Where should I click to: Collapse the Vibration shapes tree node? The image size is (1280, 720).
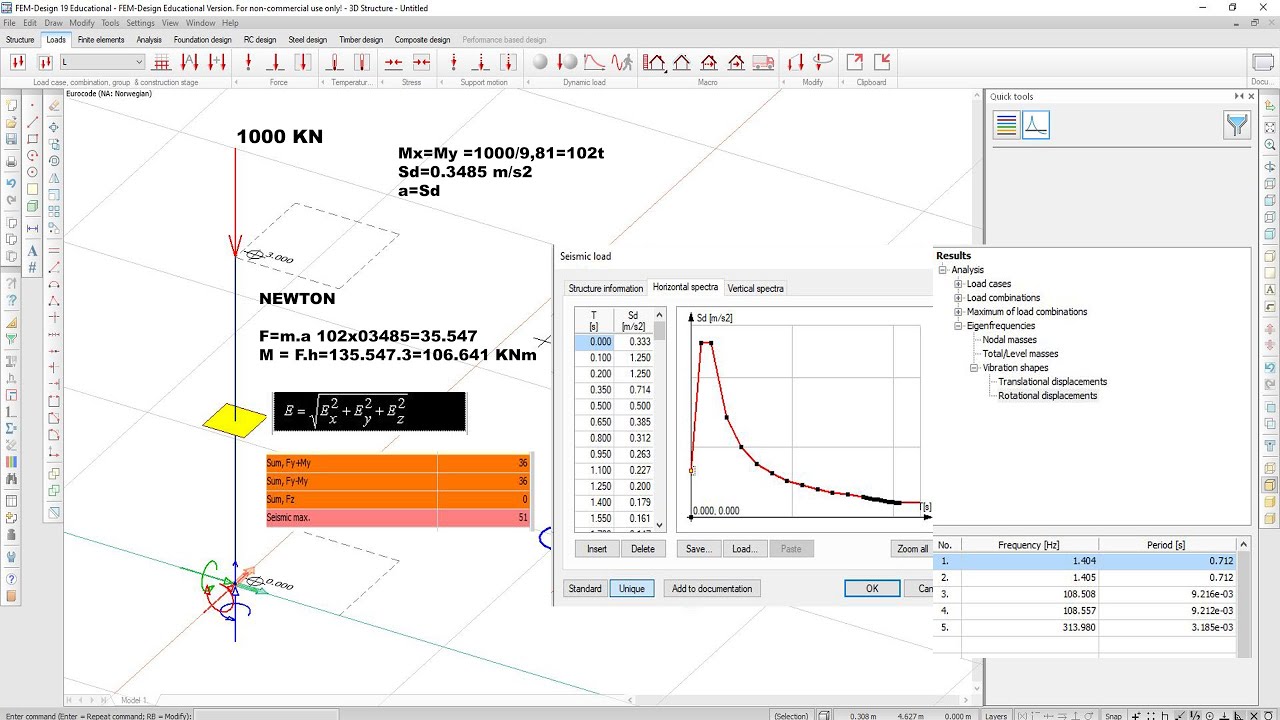[x=974, y=368]
